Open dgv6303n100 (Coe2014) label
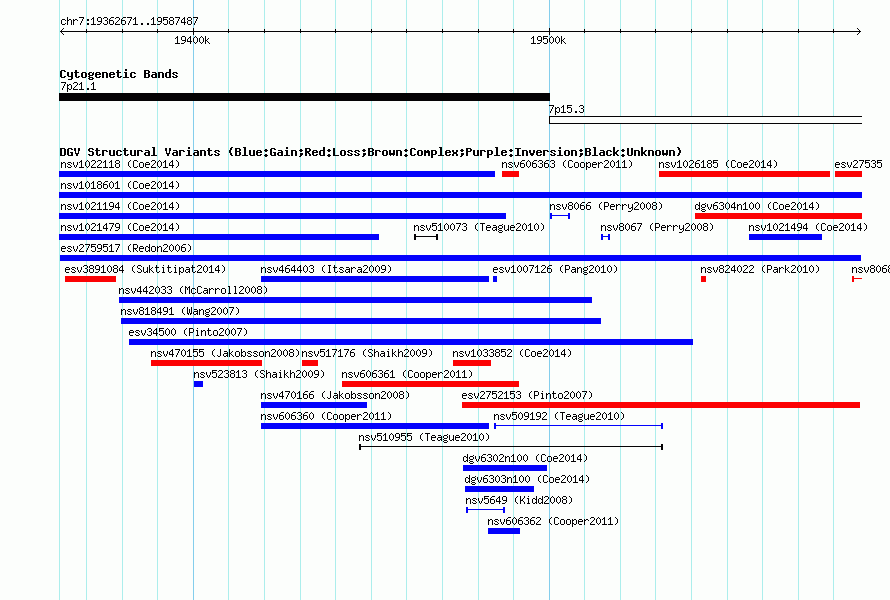This screenshot has height=600, width=890. click(527, 479)
